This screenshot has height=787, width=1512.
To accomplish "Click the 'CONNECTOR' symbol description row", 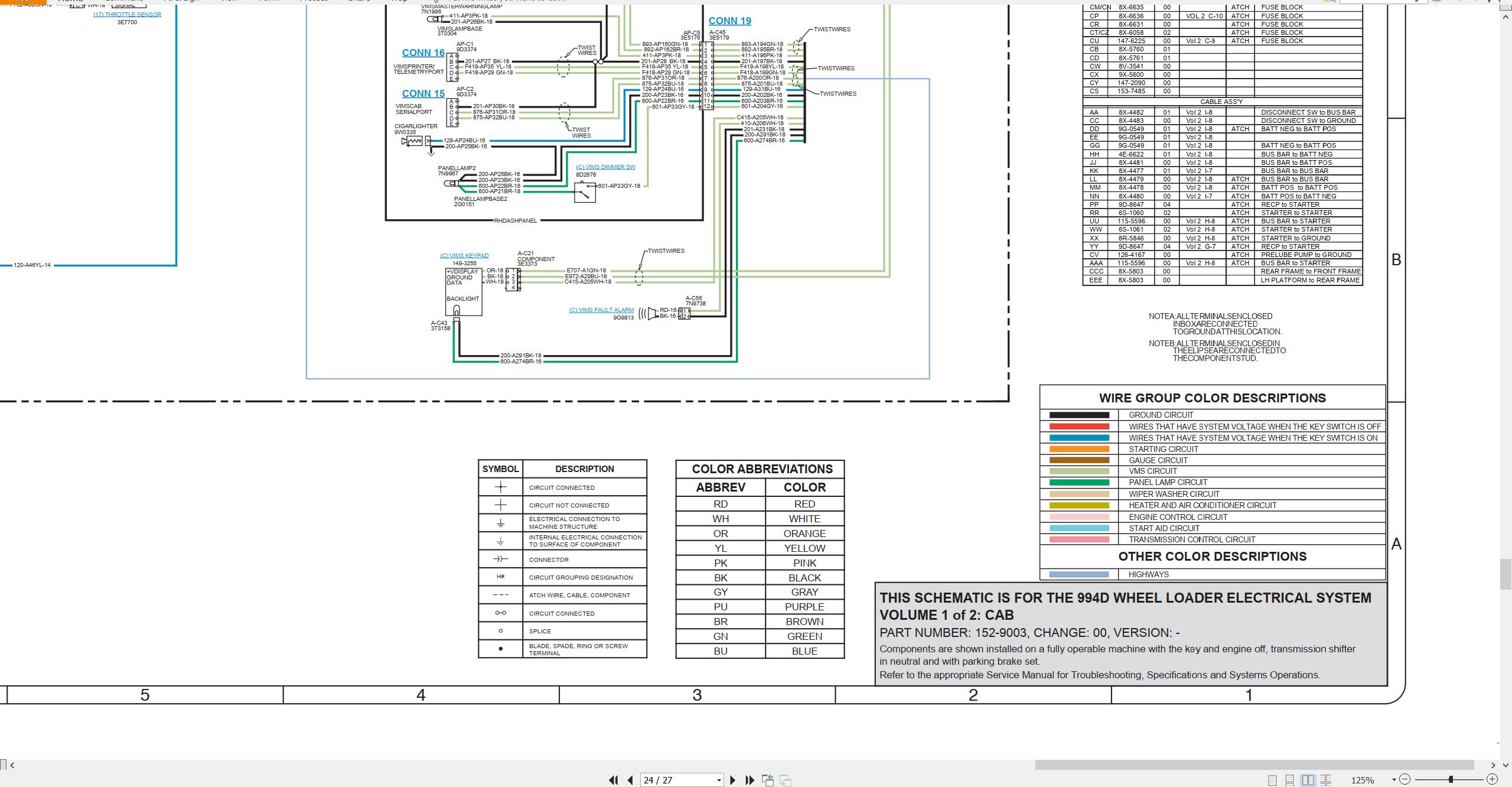I will point(562,560).
